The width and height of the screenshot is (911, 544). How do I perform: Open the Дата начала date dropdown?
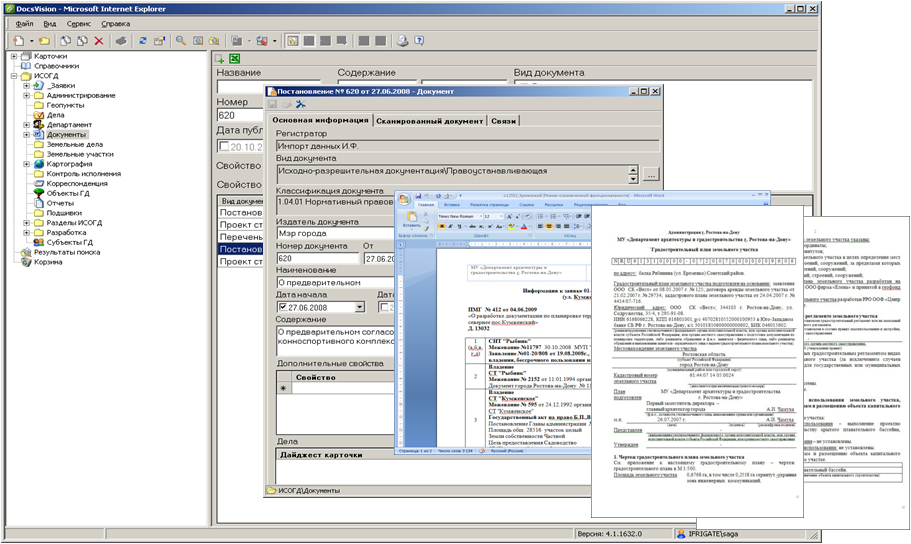(x=360, y=307)
